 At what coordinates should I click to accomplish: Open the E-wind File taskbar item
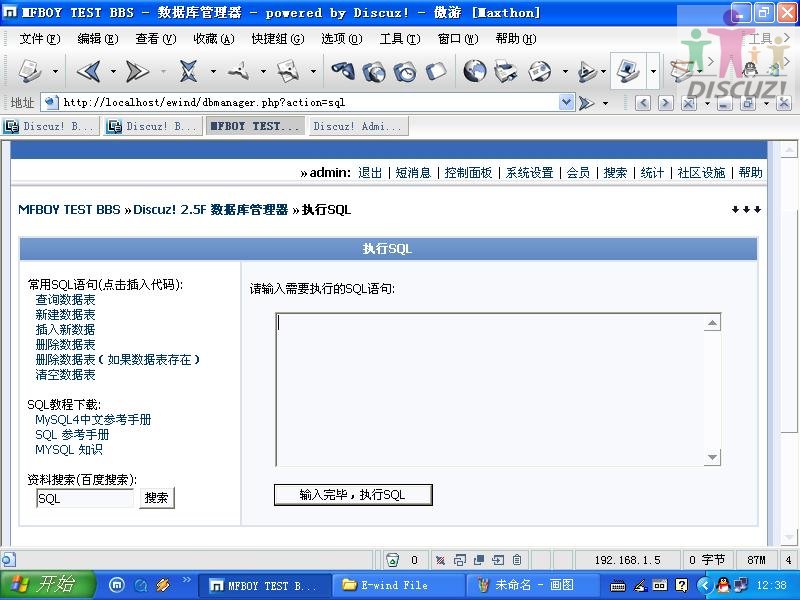(x=398, y=585)
